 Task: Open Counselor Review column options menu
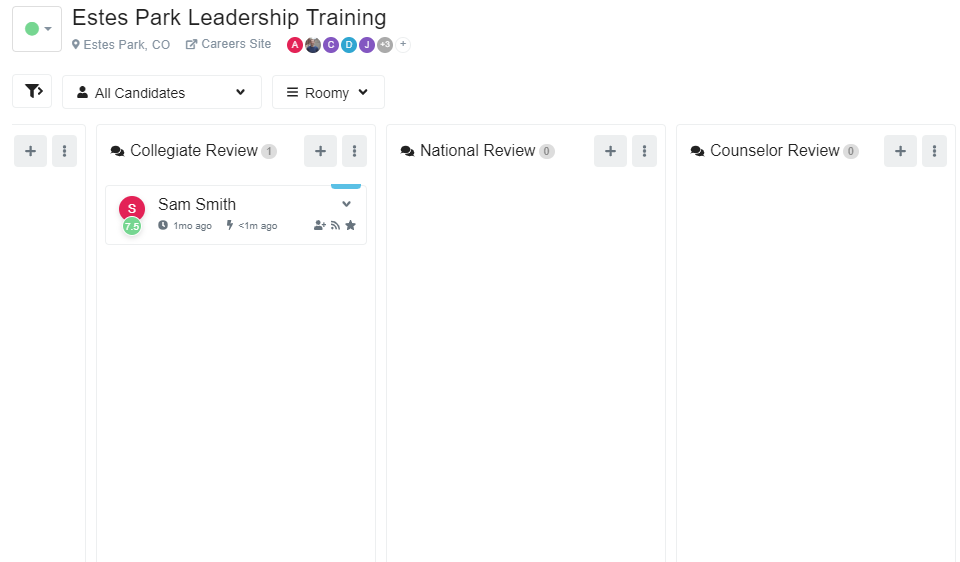(934, 151)
